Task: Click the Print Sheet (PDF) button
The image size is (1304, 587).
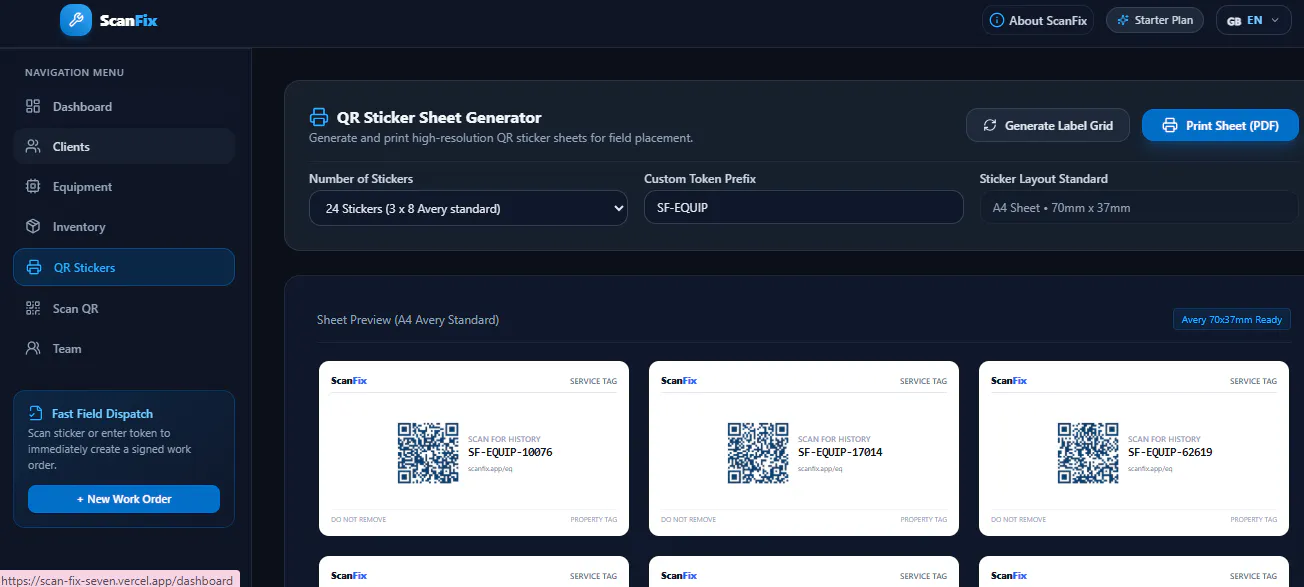Action: 1220,125
